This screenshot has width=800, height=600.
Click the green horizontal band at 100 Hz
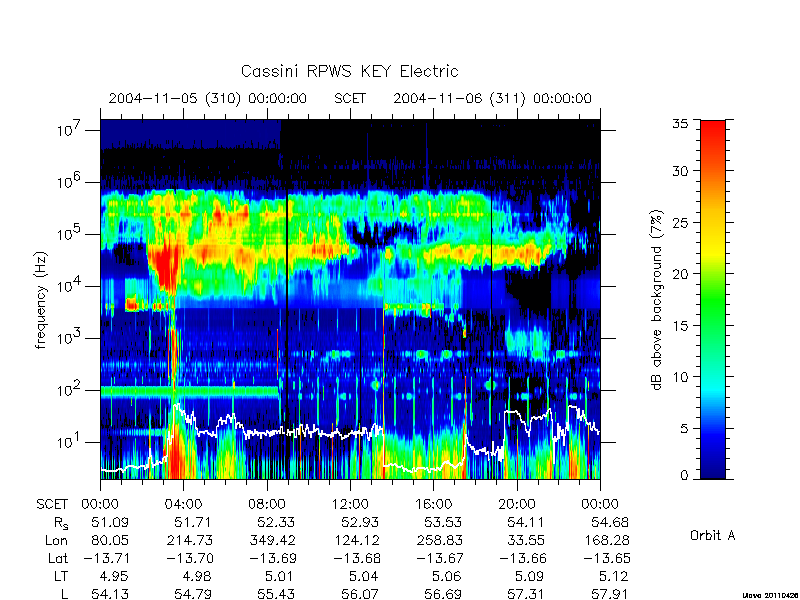click(x=190, y=392)
